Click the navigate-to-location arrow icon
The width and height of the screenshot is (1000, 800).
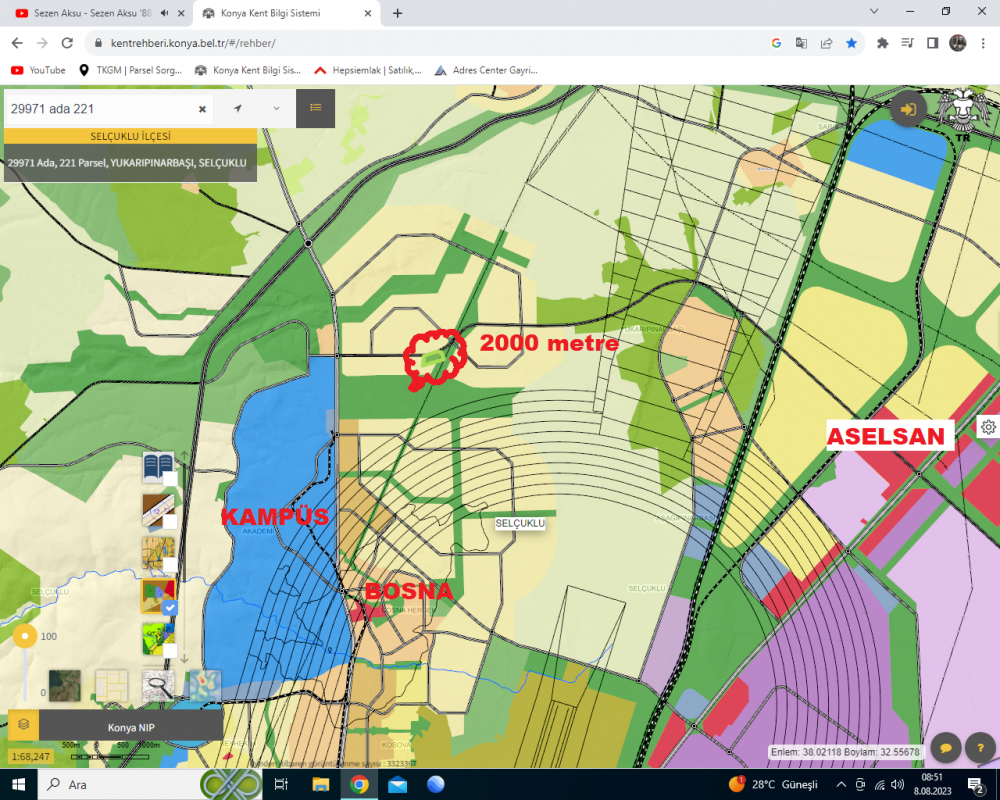[x=238, y=108]
